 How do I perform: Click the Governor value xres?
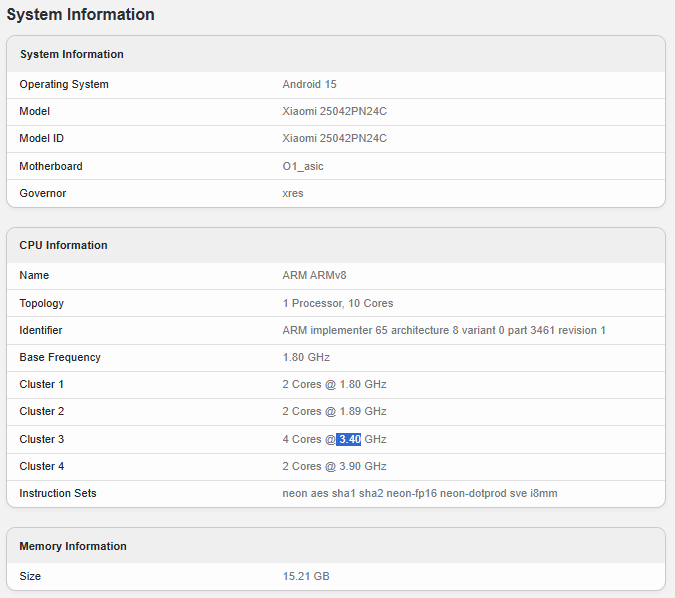coord(293,193)
